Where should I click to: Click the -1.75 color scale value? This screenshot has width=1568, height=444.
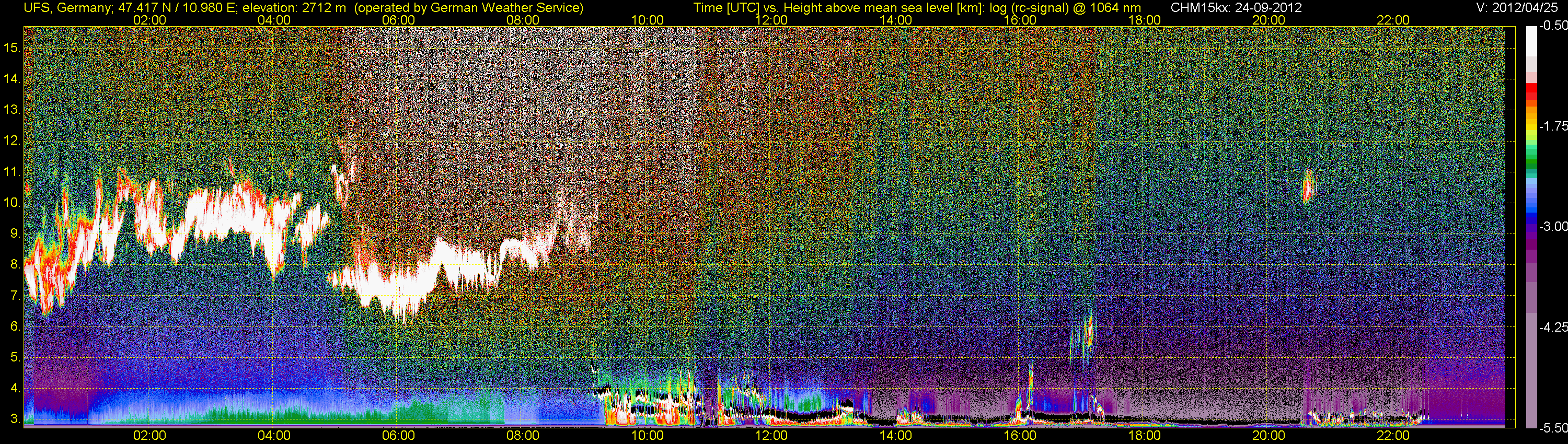click(x=1553, y=126)
